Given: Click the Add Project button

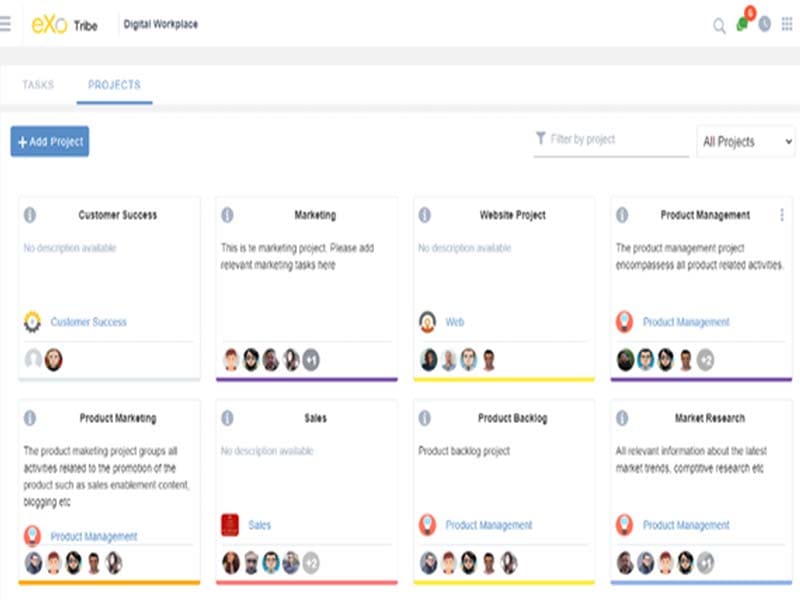Looking at the screenshot, I should pos(50,142).
